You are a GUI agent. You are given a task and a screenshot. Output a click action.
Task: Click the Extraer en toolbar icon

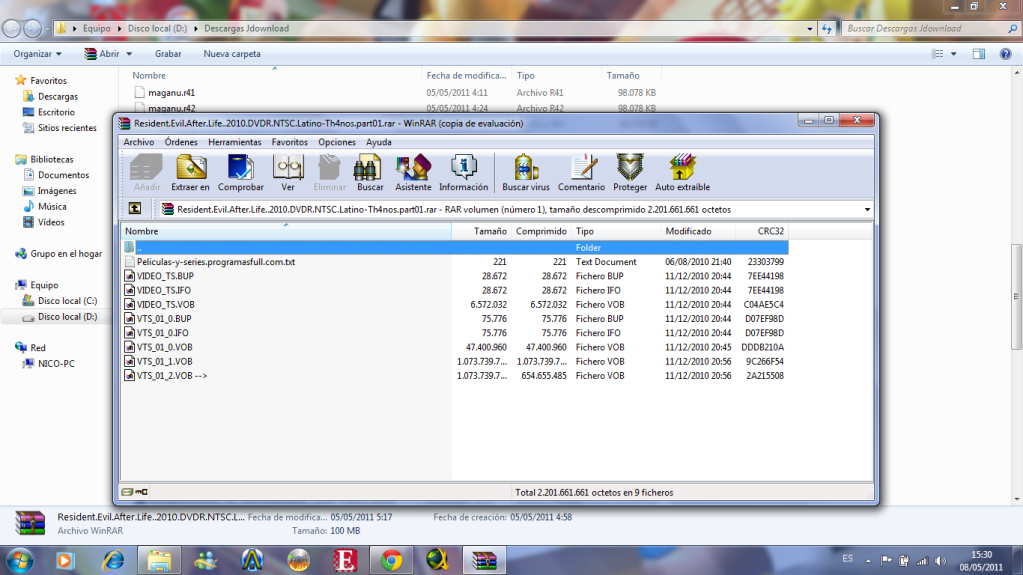click(x=191, y=172)
